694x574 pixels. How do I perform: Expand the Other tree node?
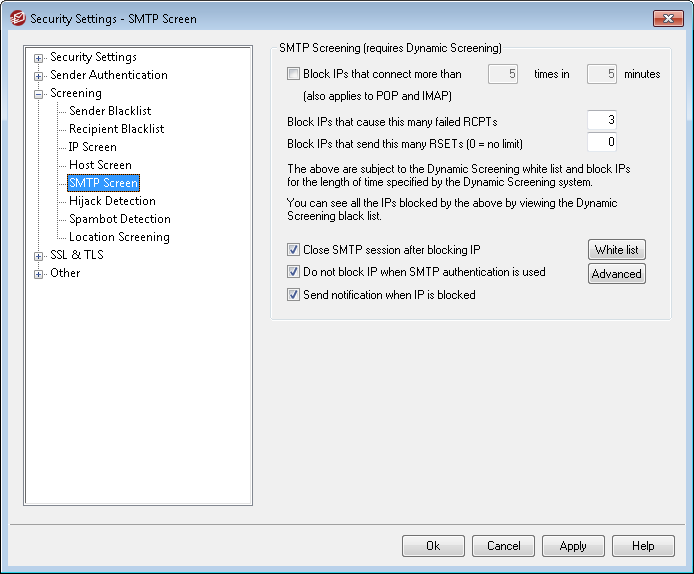(39, 274)
